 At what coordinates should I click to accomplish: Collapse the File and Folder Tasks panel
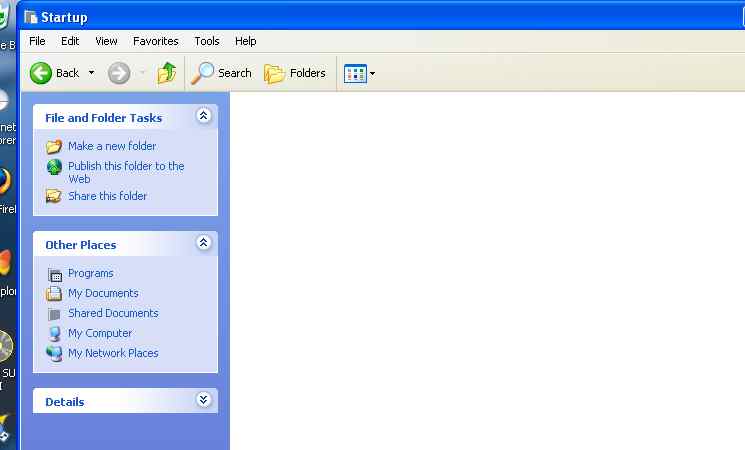coord(203,115)
